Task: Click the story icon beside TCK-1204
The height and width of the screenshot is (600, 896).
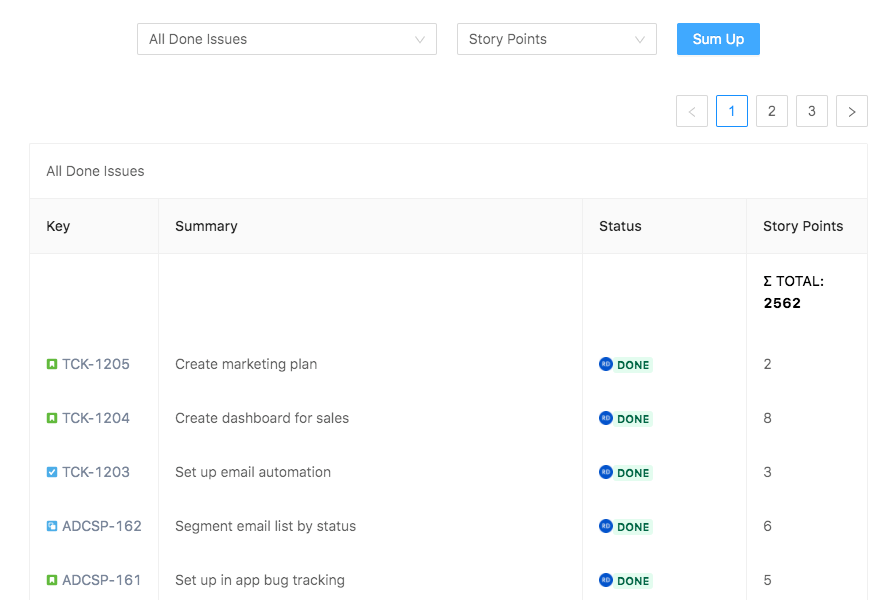Action: [52, 418]
